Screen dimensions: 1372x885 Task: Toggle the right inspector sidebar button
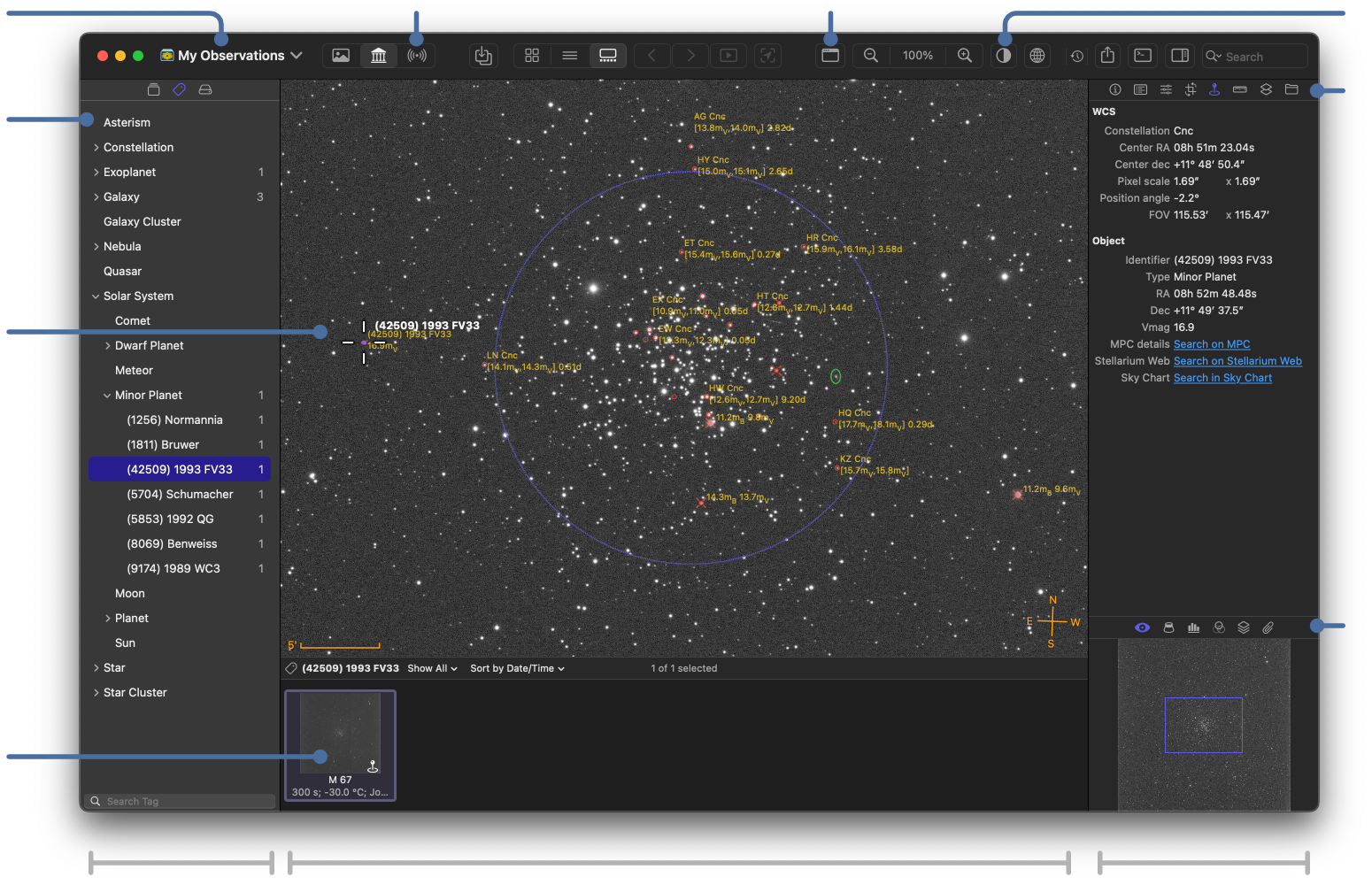(x=1180, y=56)
